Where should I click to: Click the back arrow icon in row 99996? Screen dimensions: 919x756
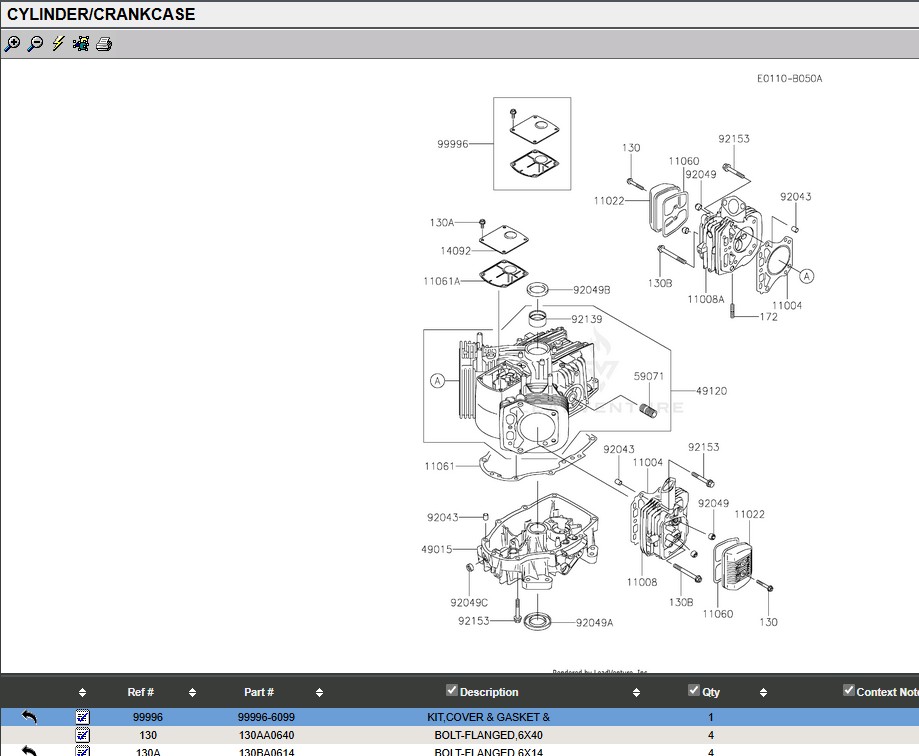(x=29, y=717)
